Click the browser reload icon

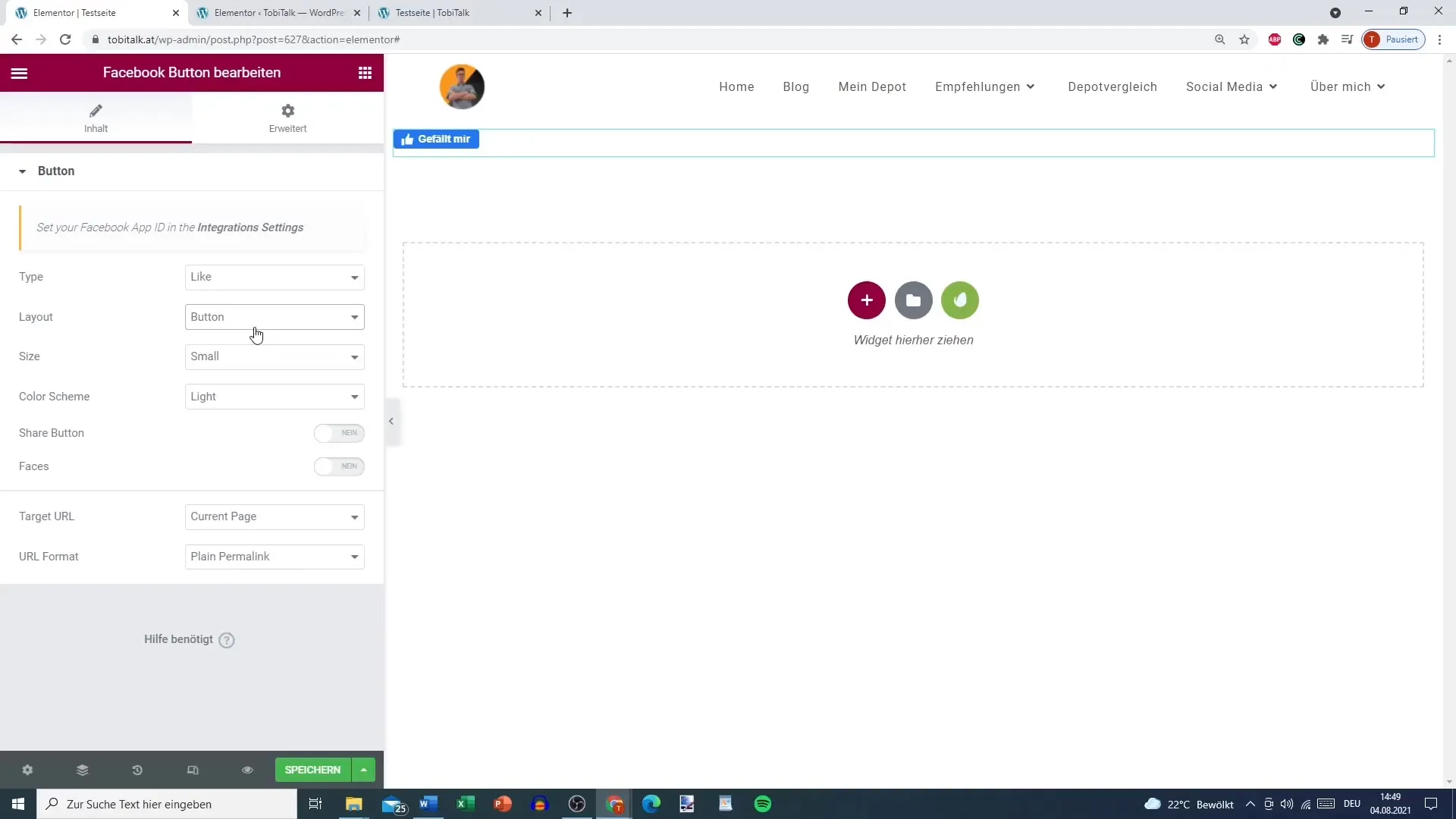[65, 39]
